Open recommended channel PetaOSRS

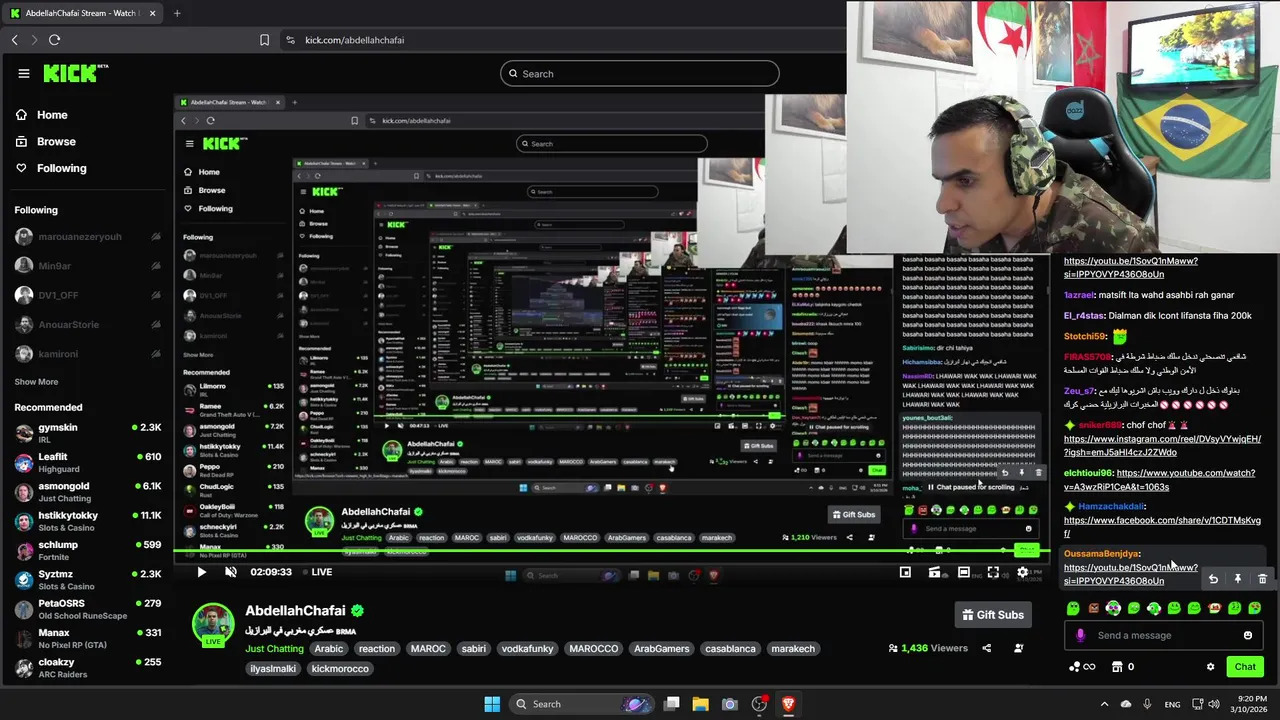coord(87,609)
